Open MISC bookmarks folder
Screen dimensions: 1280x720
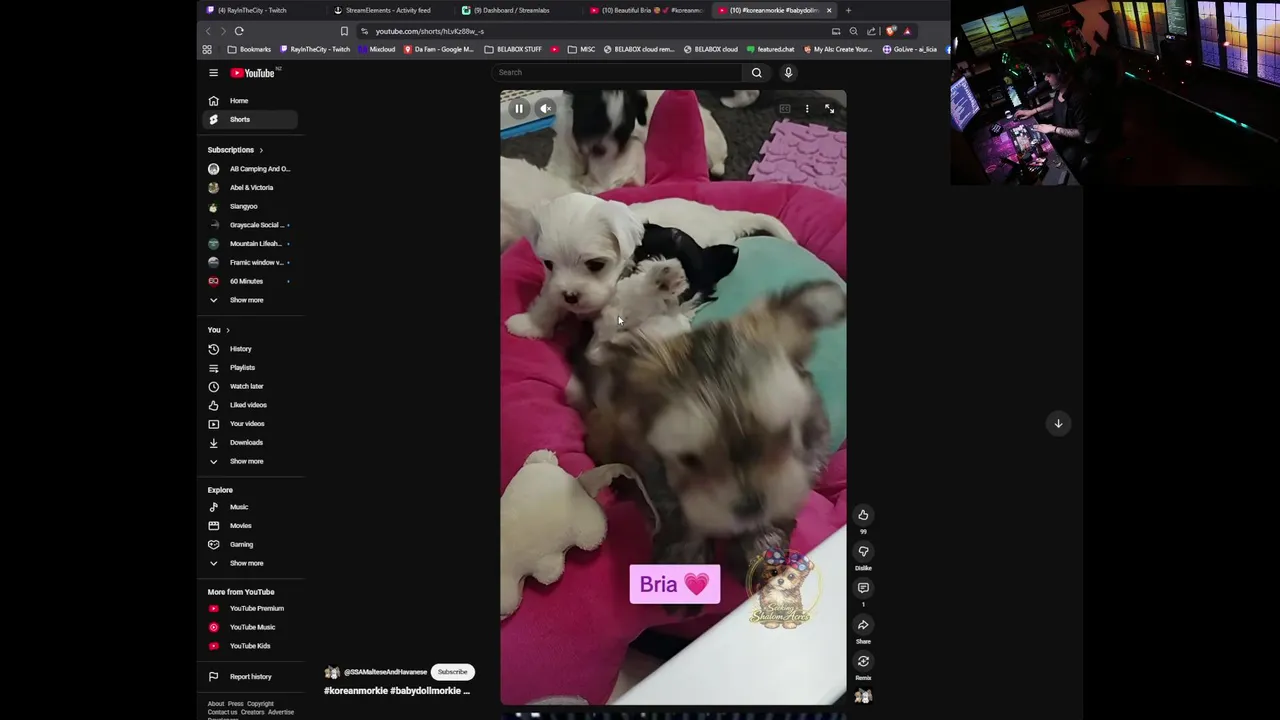581,49
